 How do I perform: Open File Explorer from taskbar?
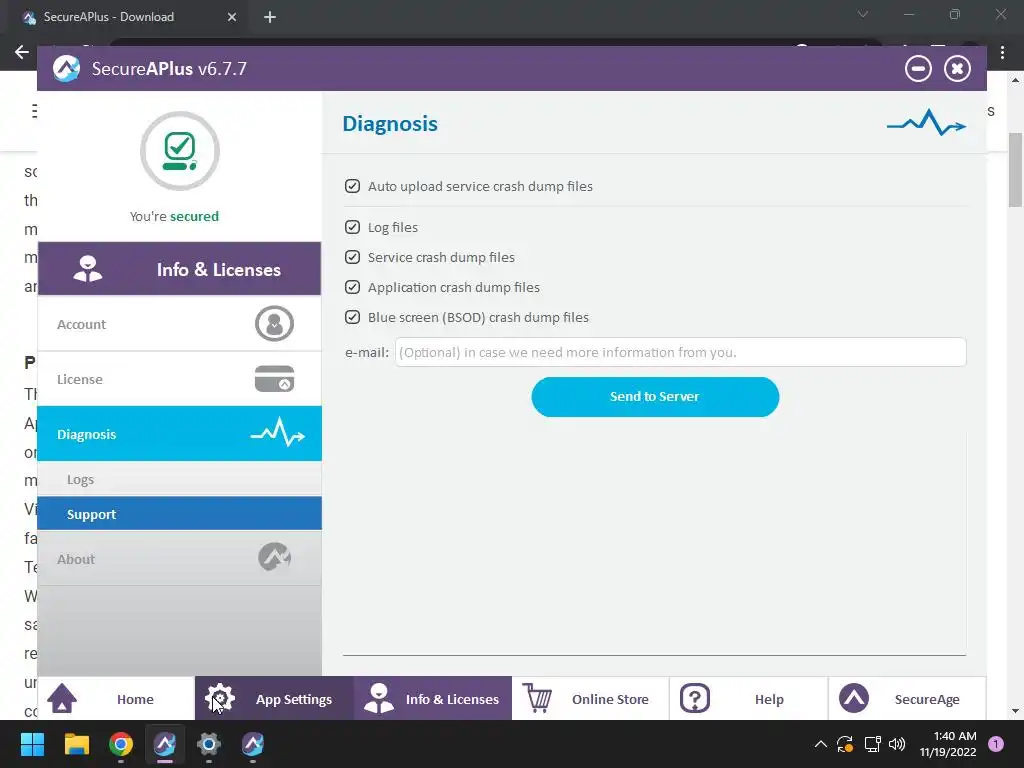(76, 744)
